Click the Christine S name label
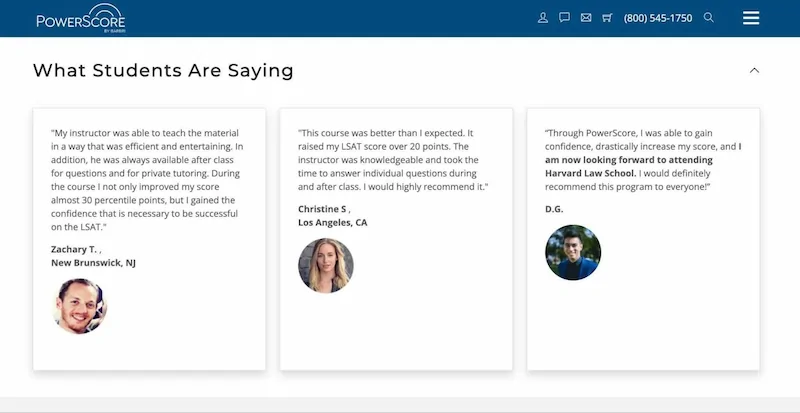 pos(322,209)
